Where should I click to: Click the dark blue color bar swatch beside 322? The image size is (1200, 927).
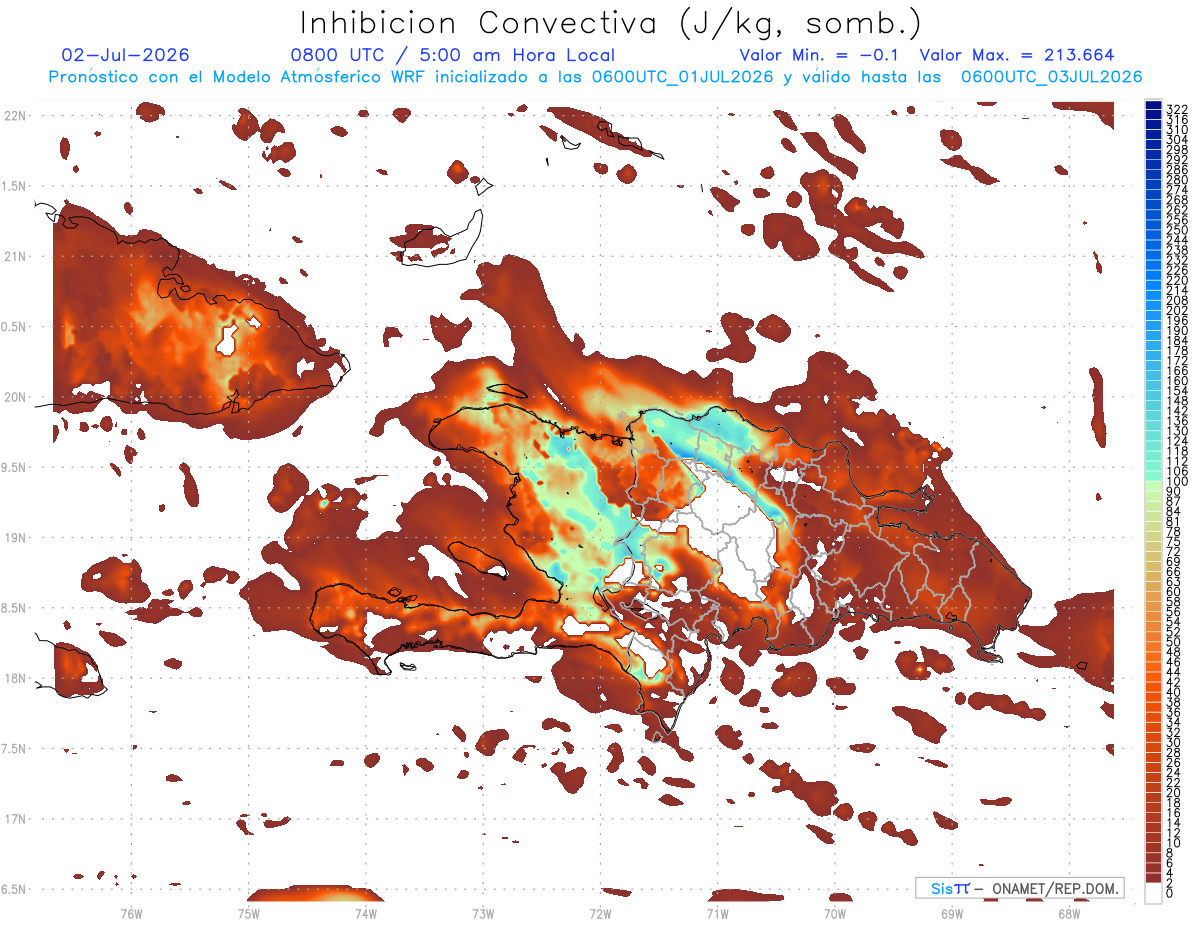(1154, 105)
